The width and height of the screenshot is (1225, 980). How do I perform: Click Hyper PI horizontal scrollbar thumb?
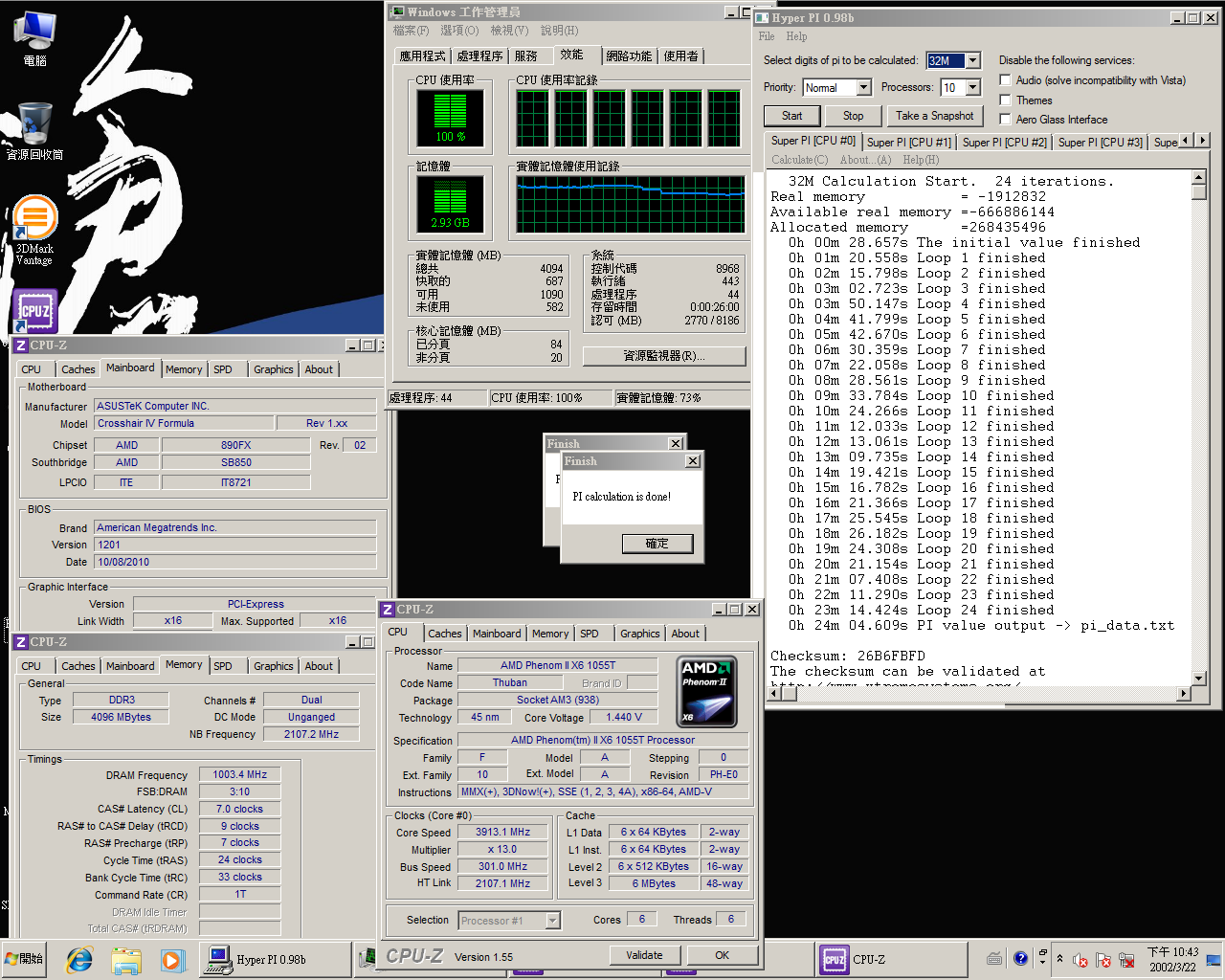coord(789,693)
